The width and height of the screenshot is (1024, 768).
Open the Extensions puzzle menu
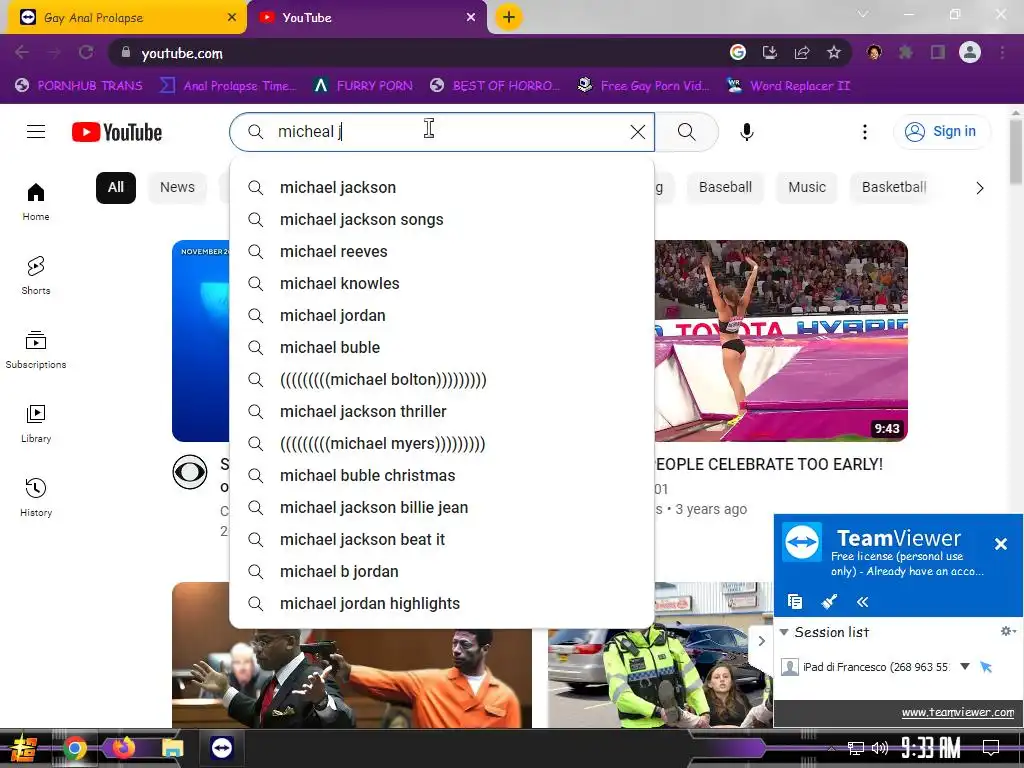(x=906, y=53)
